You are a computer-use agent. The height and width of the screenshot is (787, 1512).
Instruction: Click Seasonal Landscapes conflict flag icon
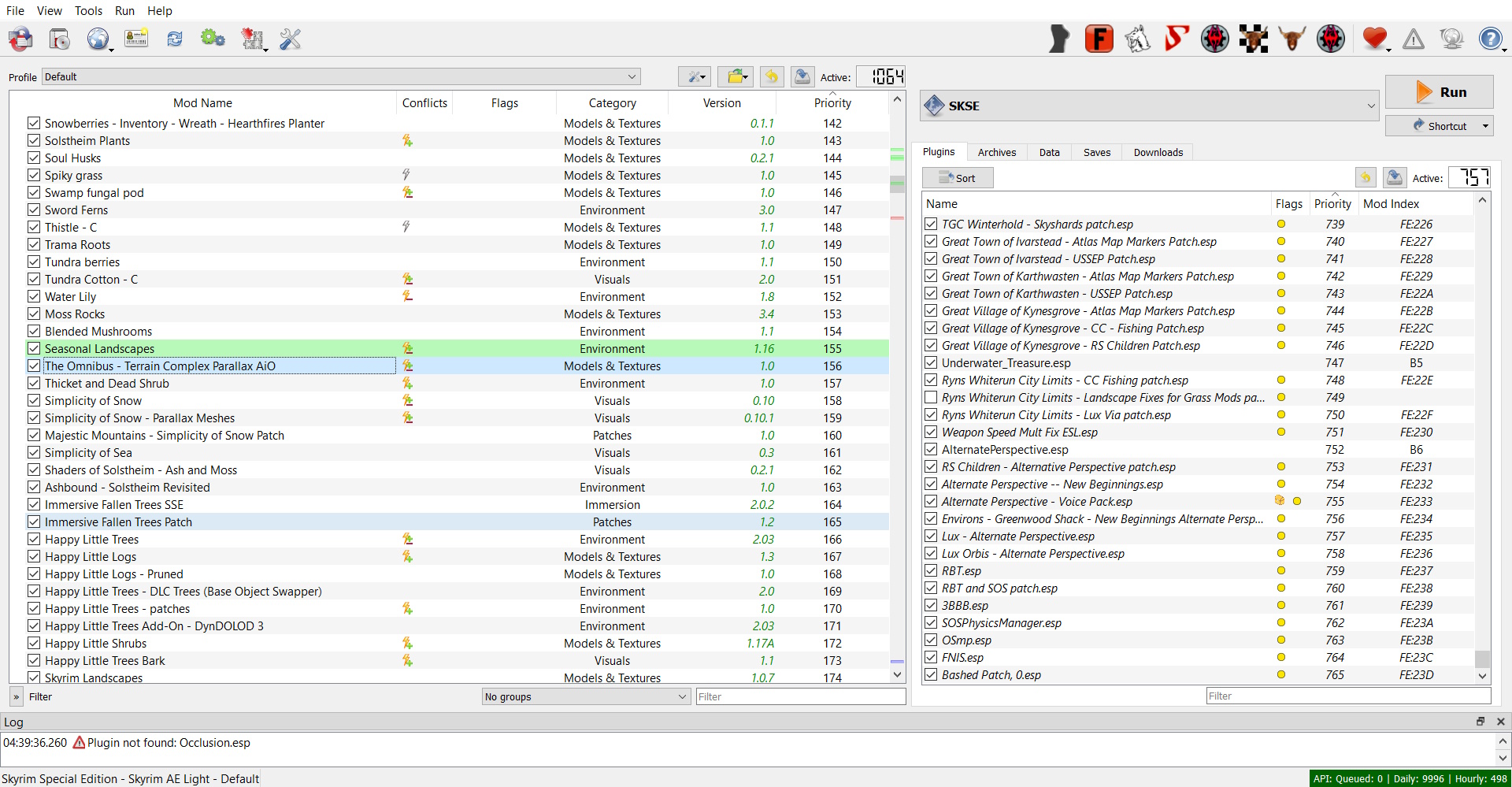point(407,348)
